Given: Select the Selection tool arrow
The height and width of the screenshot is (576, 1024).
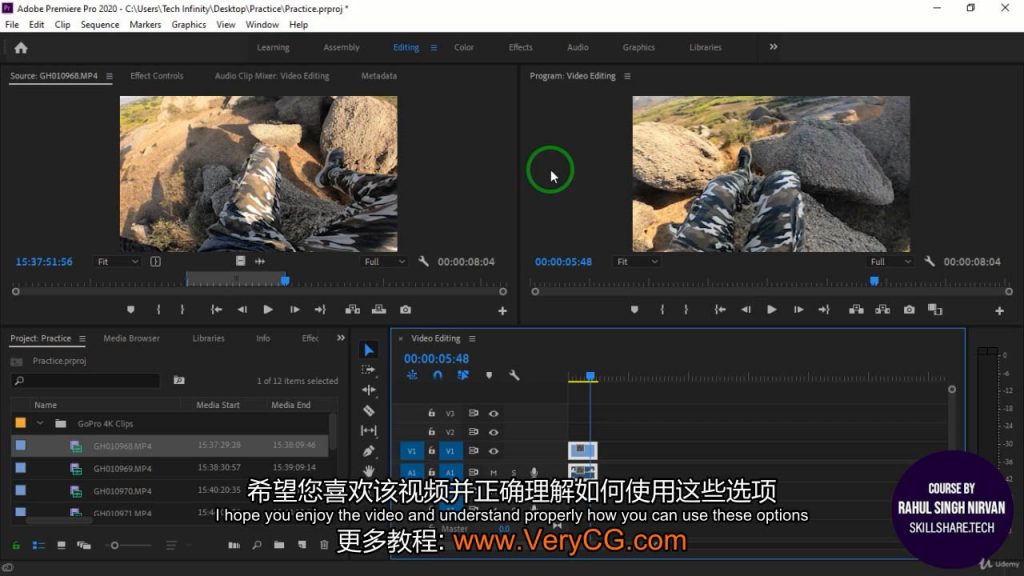Looking at the screenshot, I should (x=368, y=350).
